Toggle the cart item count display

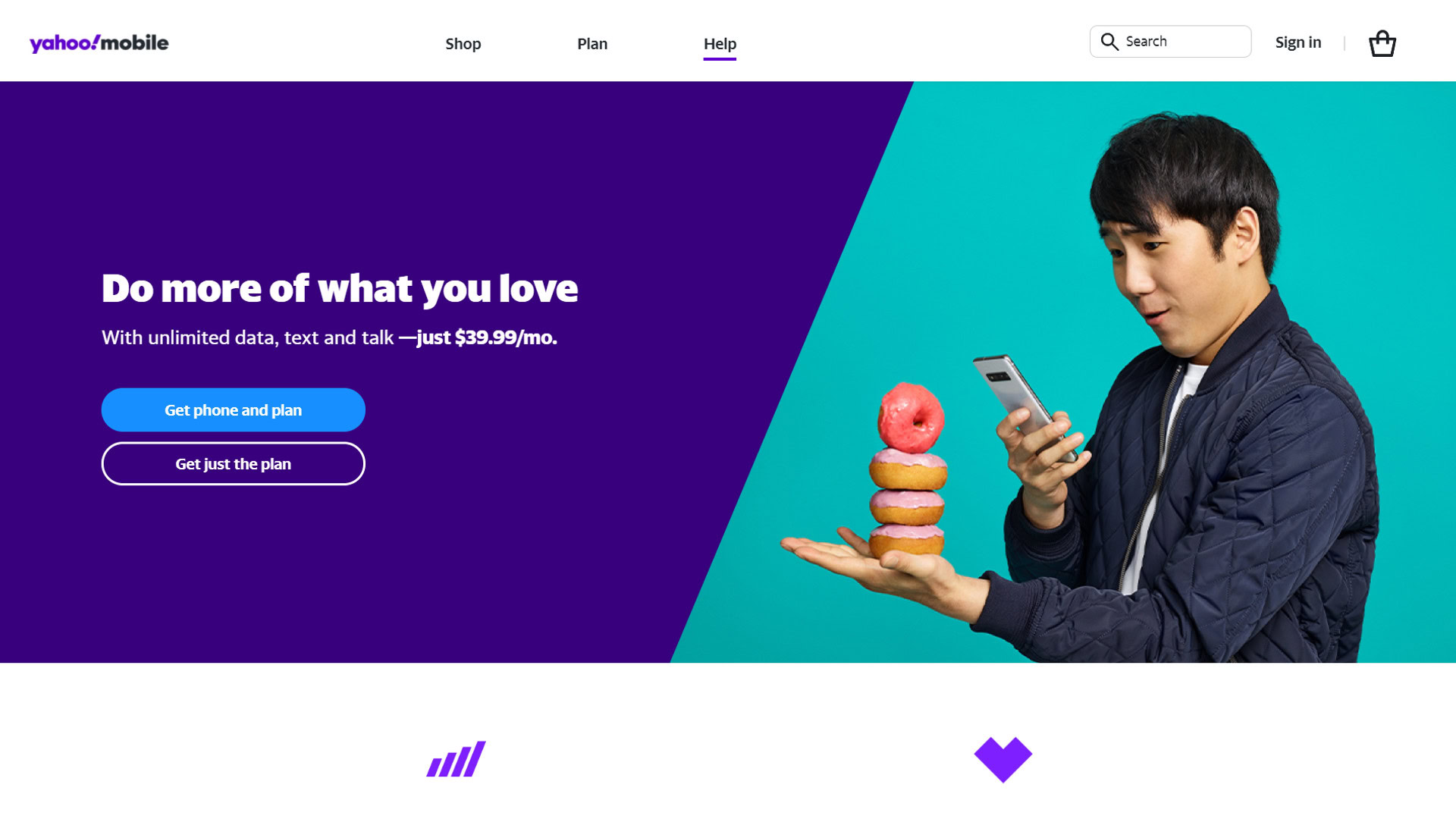(x=1383, y=42)
